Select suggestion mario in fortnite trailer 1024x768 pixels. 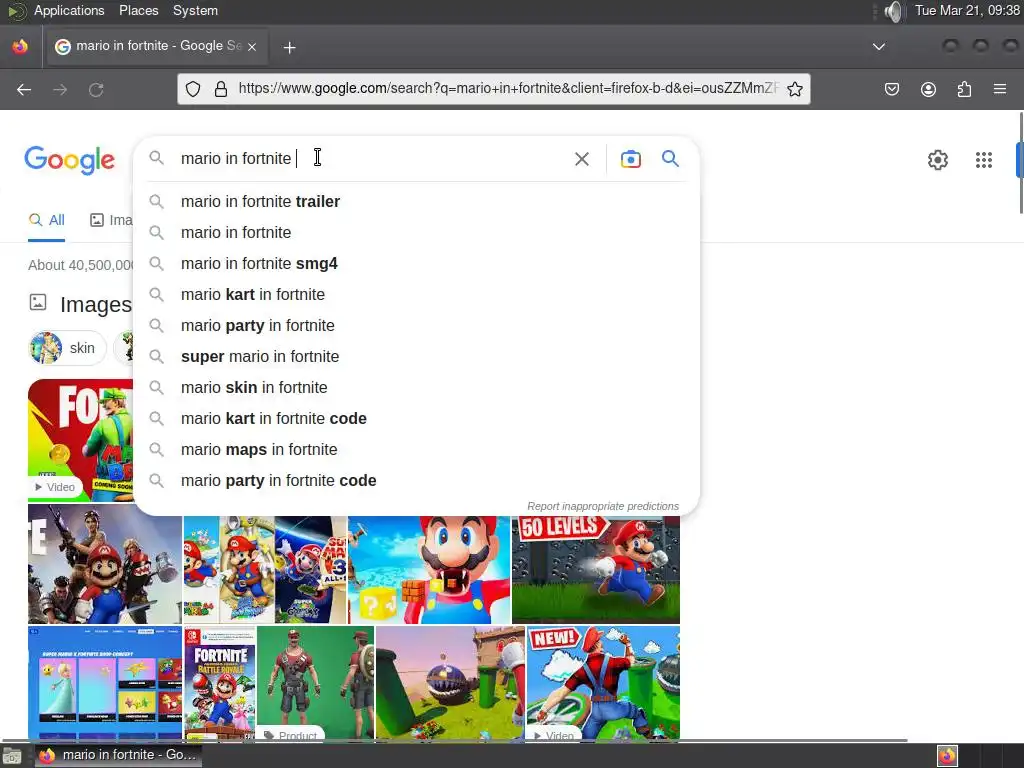(x=417, y=201)
